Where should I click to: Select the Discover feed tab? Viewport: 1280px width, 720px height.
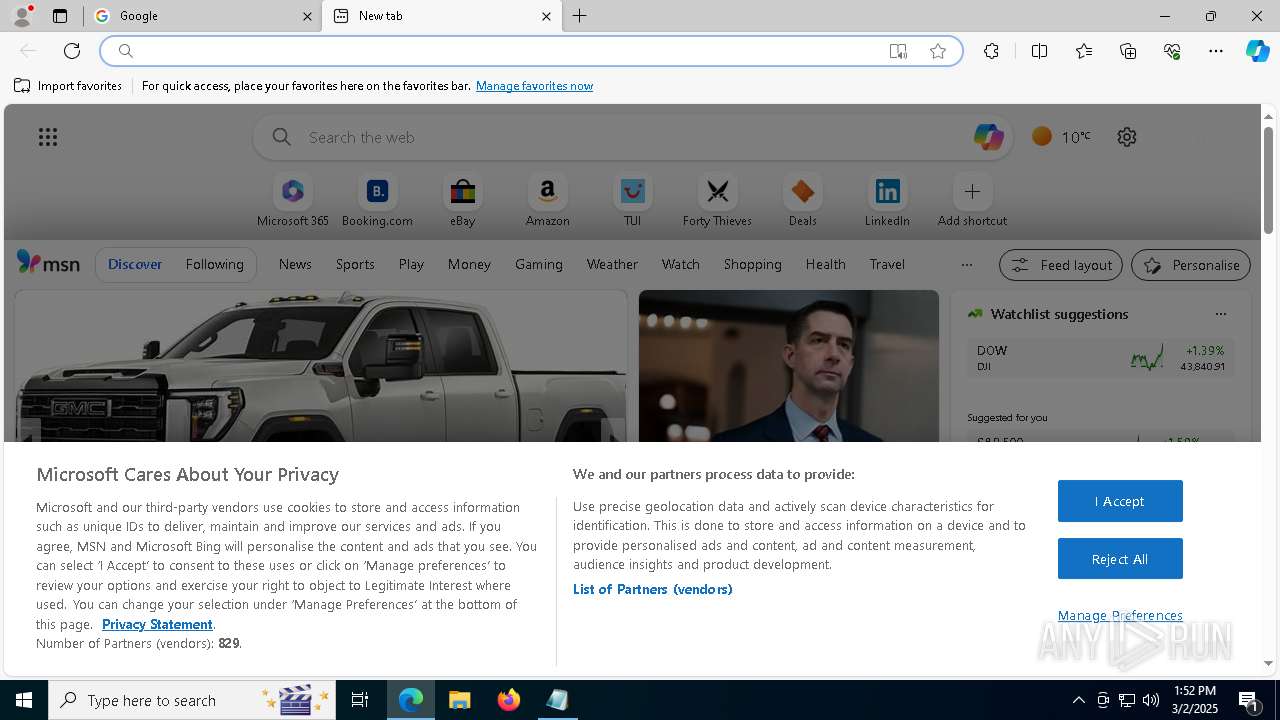[135, 264]
